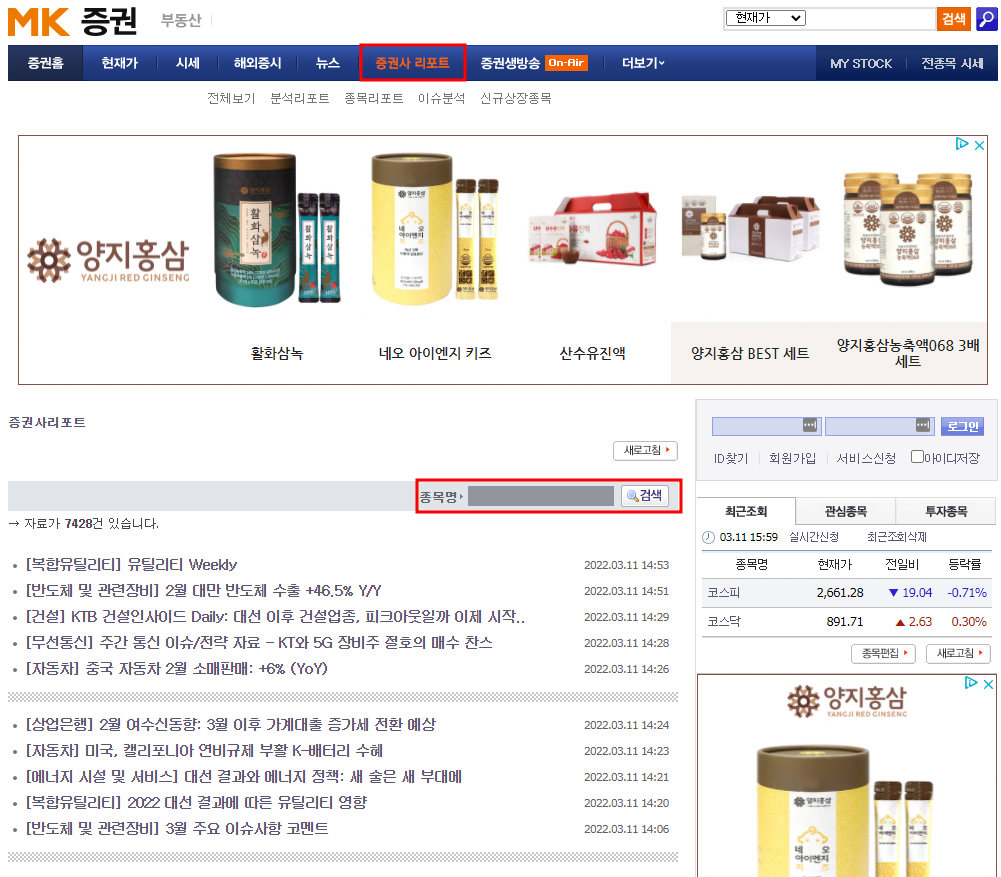Open 증권생방송 menu
The image size is (1001, 877).
510,63
